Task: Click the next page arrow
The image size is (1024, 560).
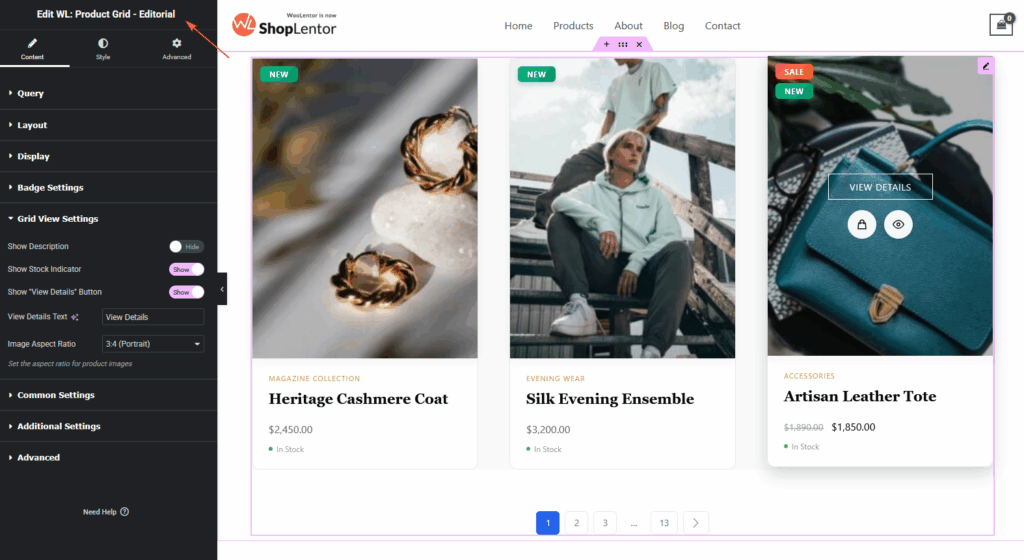Action: coord(696,523)
